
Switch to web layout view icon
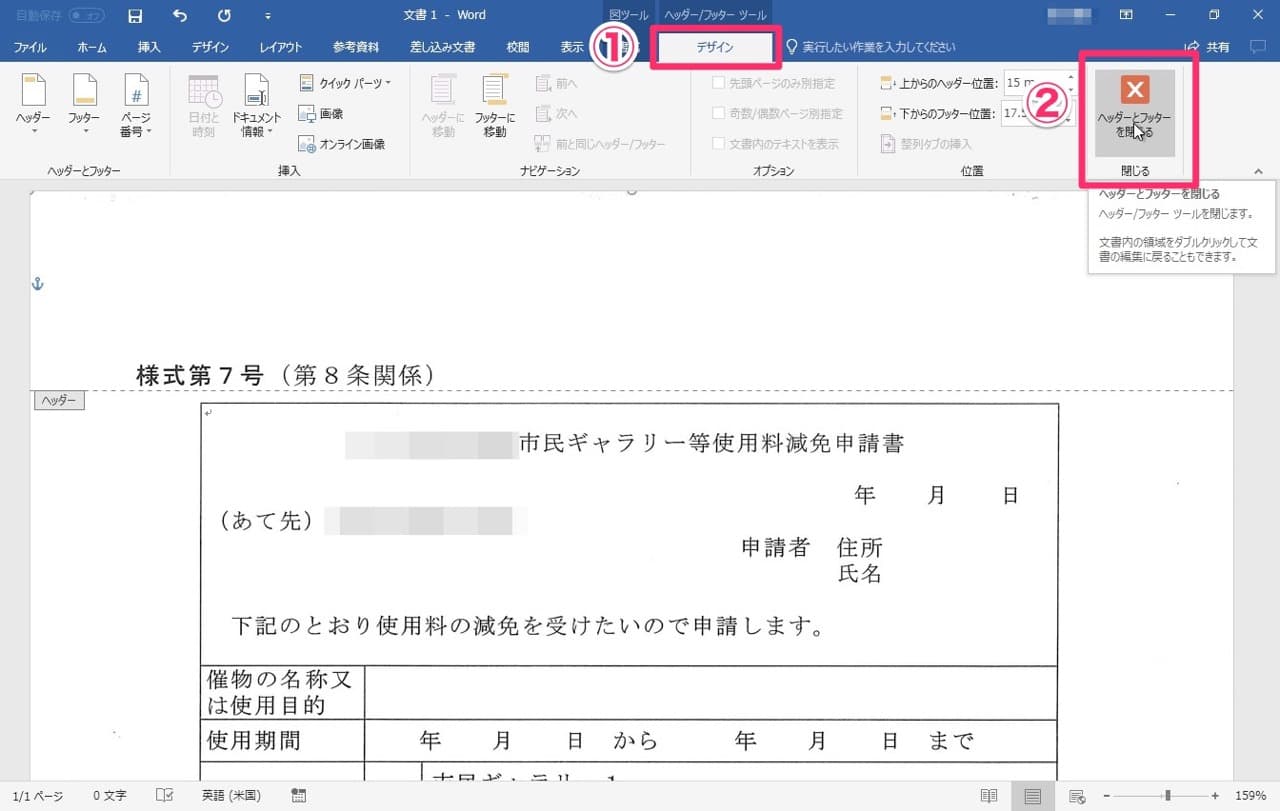(x=1077, y=796)
